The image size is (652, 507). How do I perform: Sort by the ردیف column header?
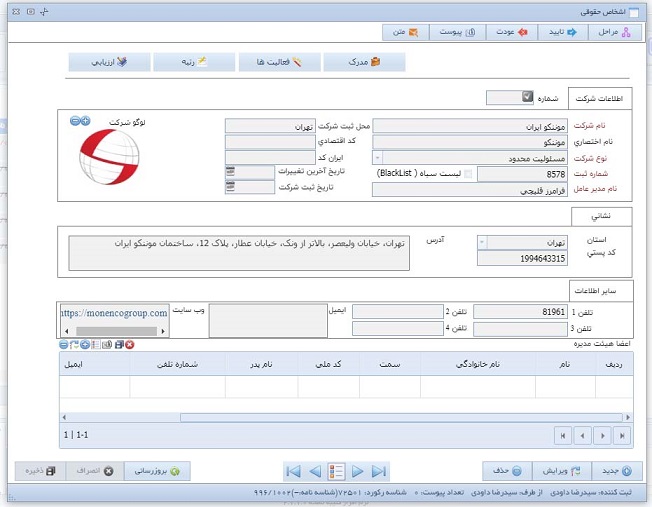click(614, 364)
